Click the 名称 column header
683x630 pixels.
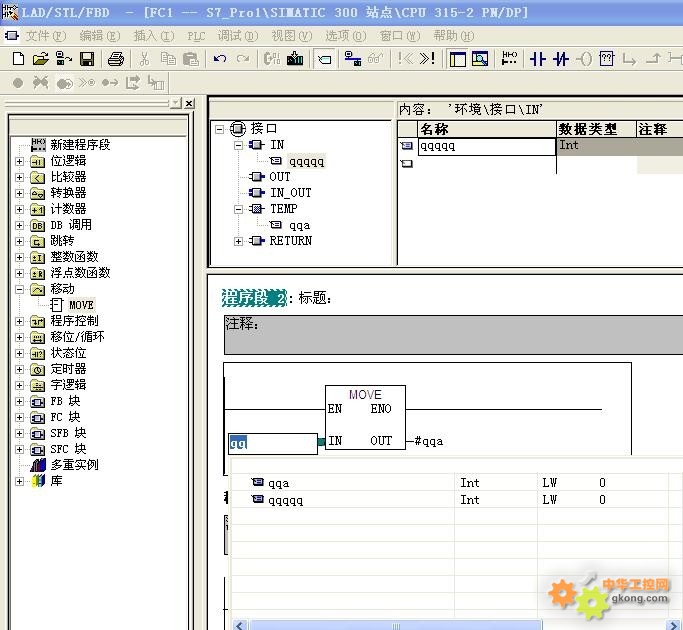487,129
